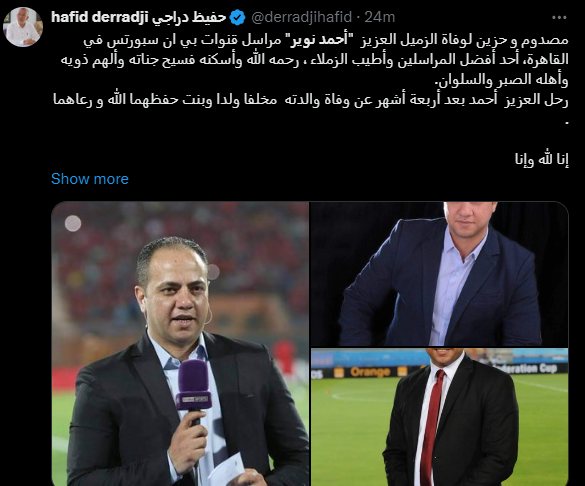Expand the tweet with Show more
This screenshot has width=585, height=486.
(90, 179)
